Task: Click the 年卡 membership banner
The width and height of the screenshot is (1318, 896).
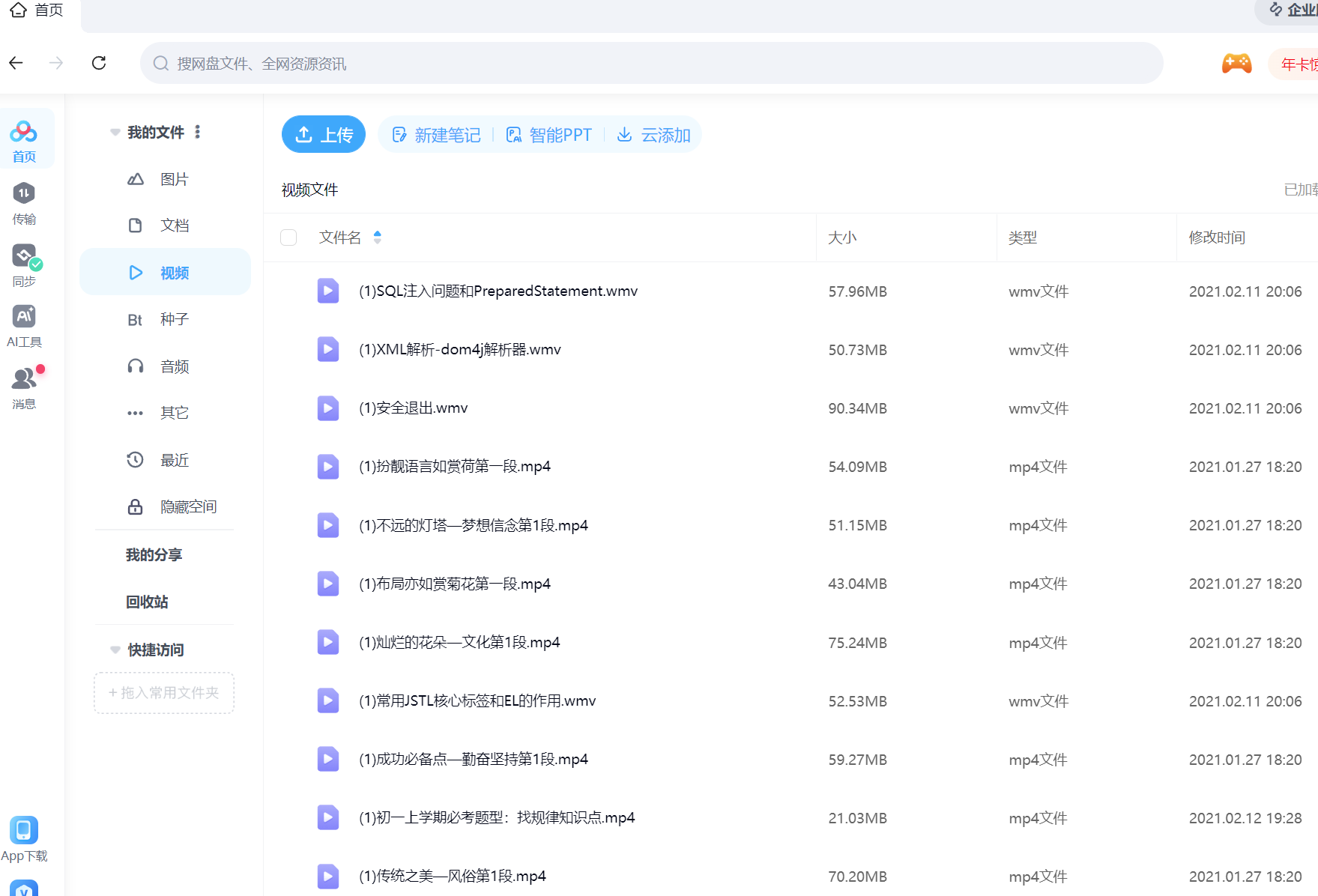Action: (1298, 63)
